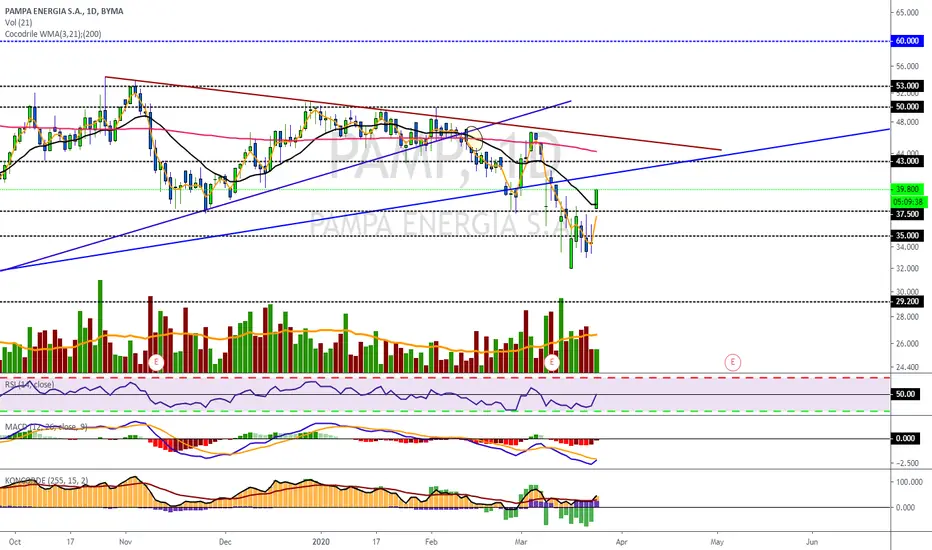Select the Vol (21) indicator legend
The height and width of the screenshot is (550, 932).
[x=18, y=23]
